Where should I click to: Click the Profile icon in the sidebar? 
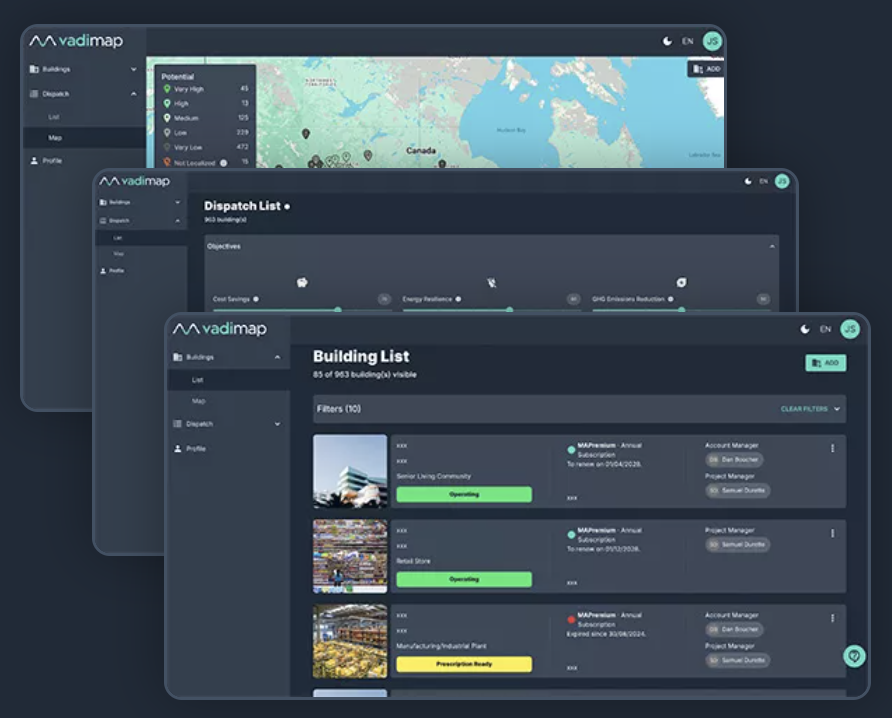coord(180,448)
